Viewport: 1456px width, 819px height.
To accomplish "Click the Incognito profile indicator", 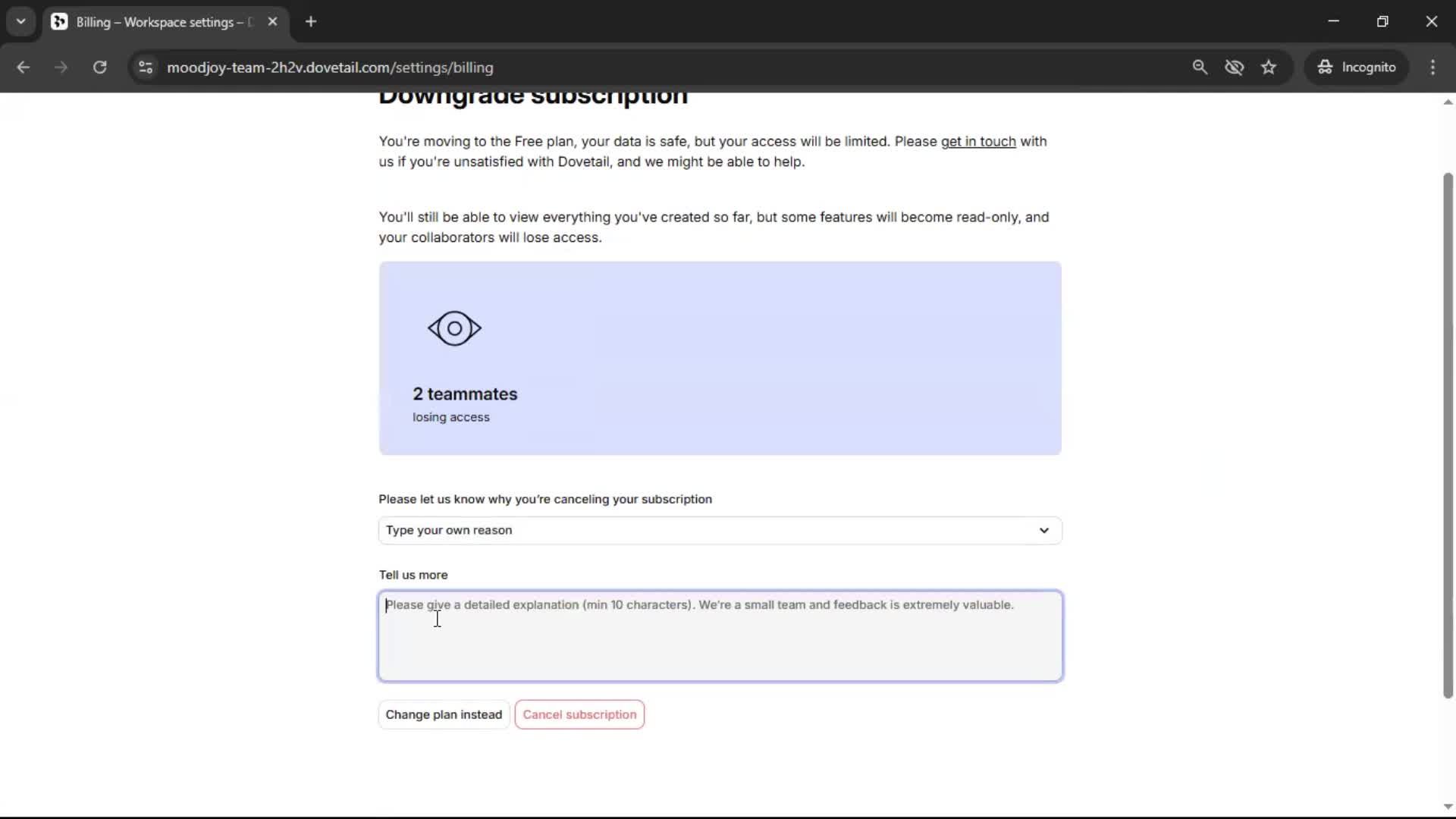I will click(x=1357, y=67).
